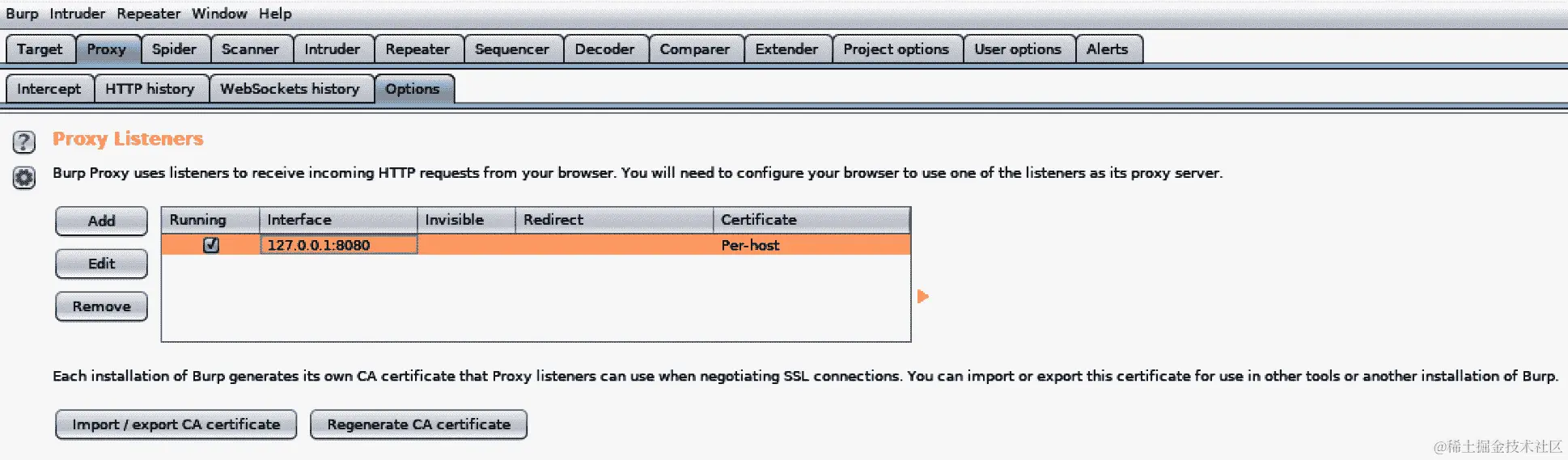Expand the orange arrow beside listeners table
This screenshot has height=460, width=1568.
[x=923, y=297]
